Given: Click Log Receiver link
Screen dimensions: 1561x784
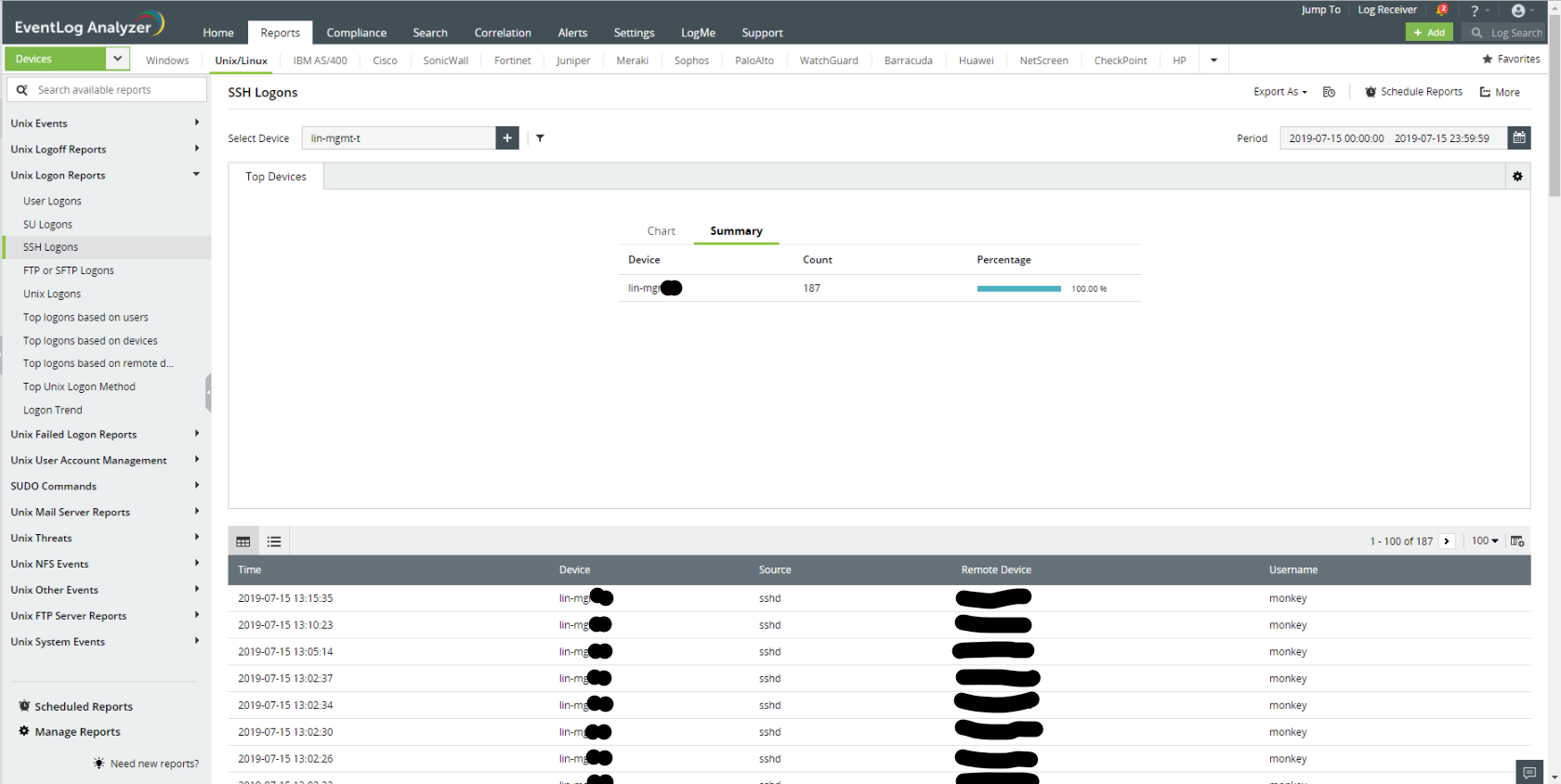Looking at the screenshot, I should click(1387, 10).
